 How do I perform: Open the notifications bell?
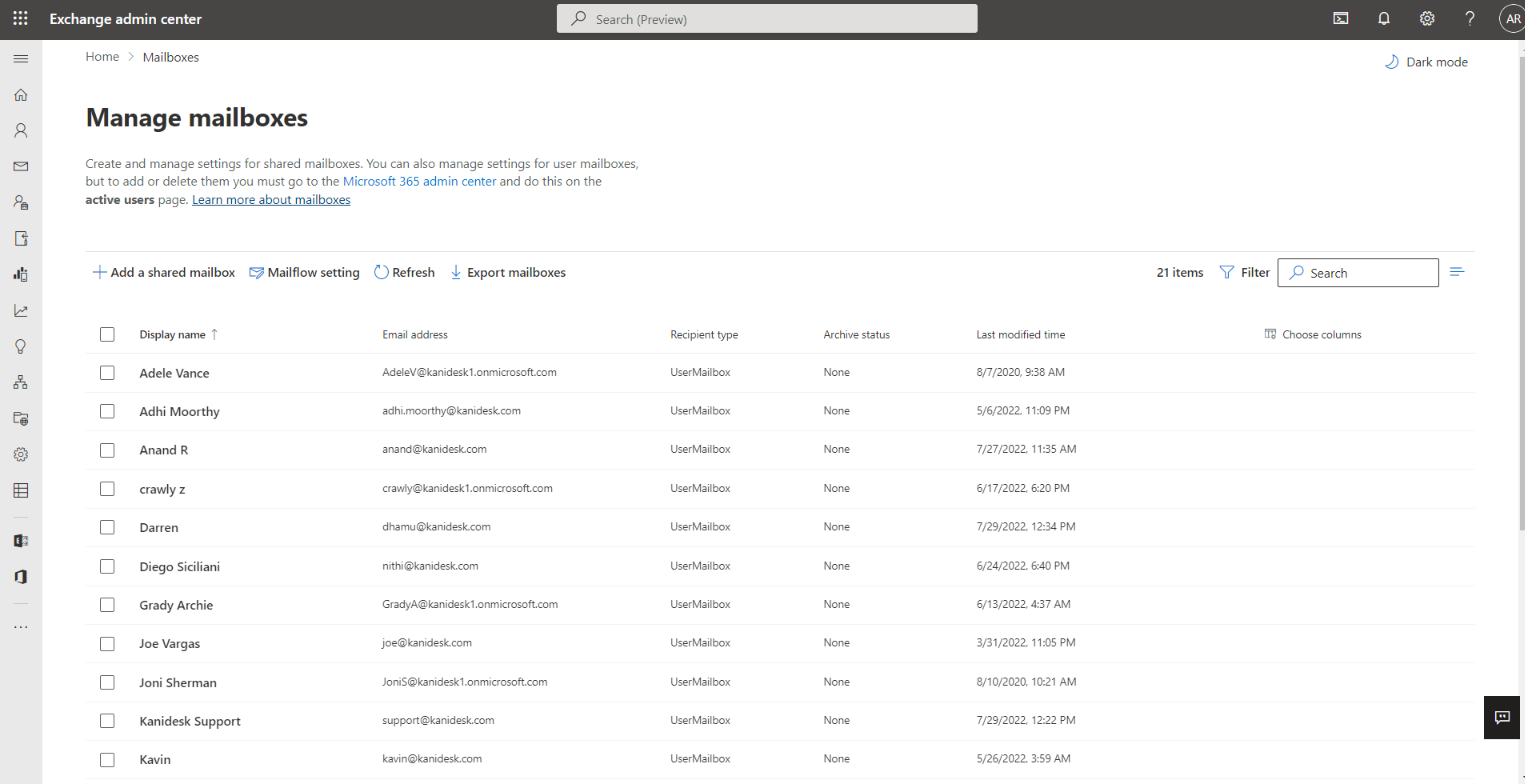coord(1384,18)
